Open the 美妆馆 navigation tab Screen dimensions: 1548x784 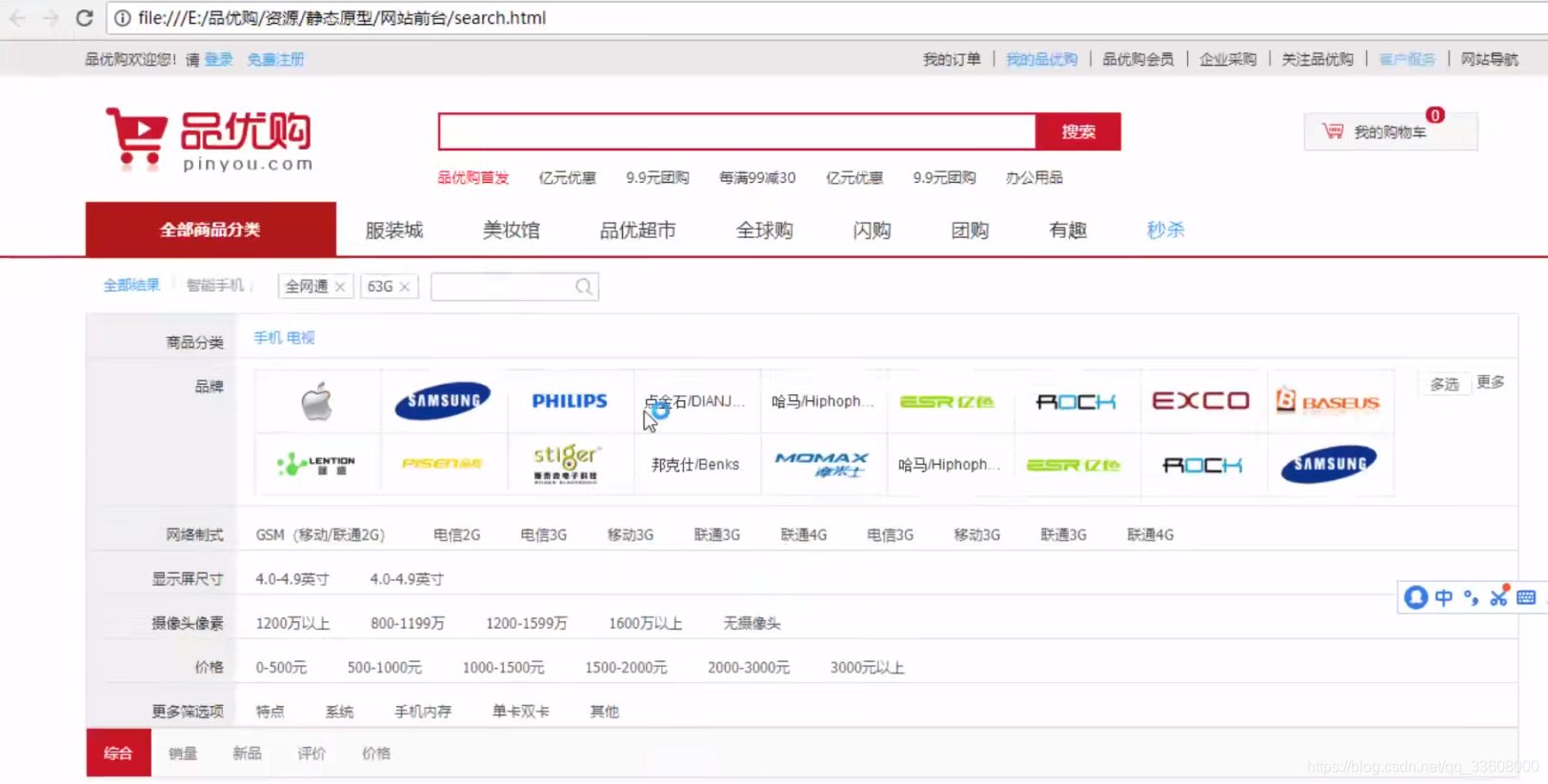[511, 230]
